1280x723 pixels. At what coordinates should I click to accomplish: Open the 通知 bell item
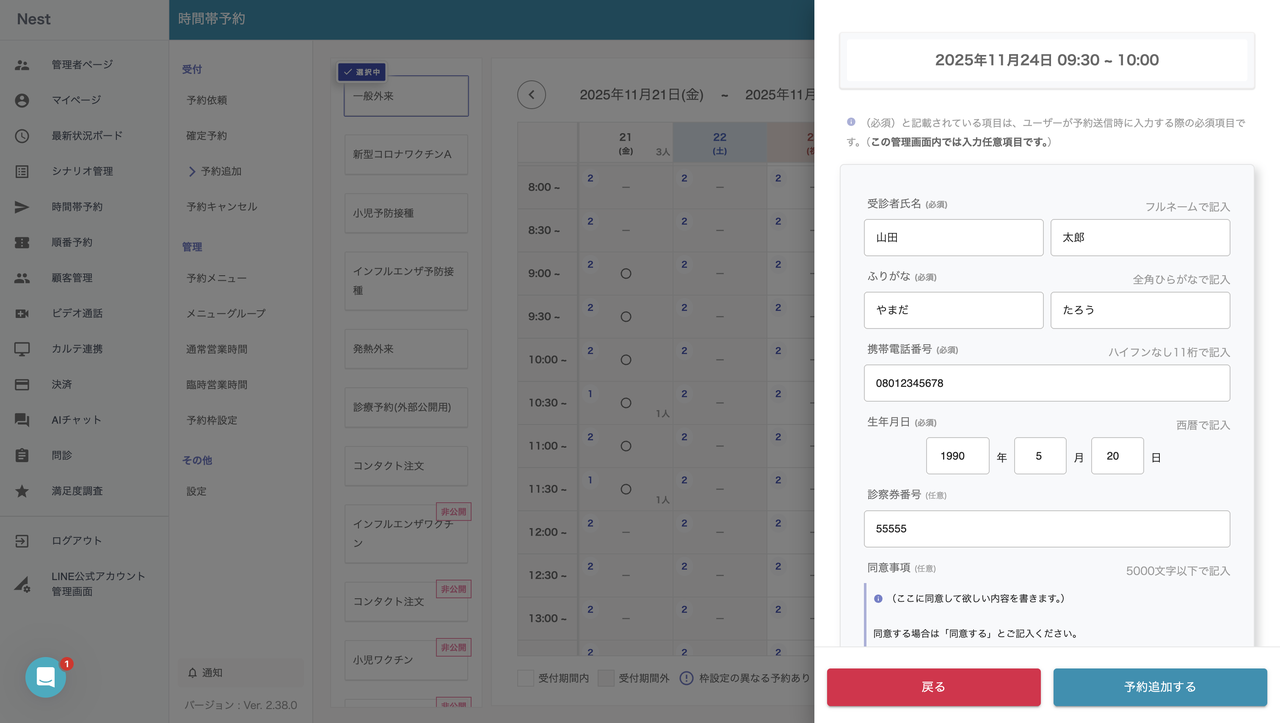tap(239, 673)
